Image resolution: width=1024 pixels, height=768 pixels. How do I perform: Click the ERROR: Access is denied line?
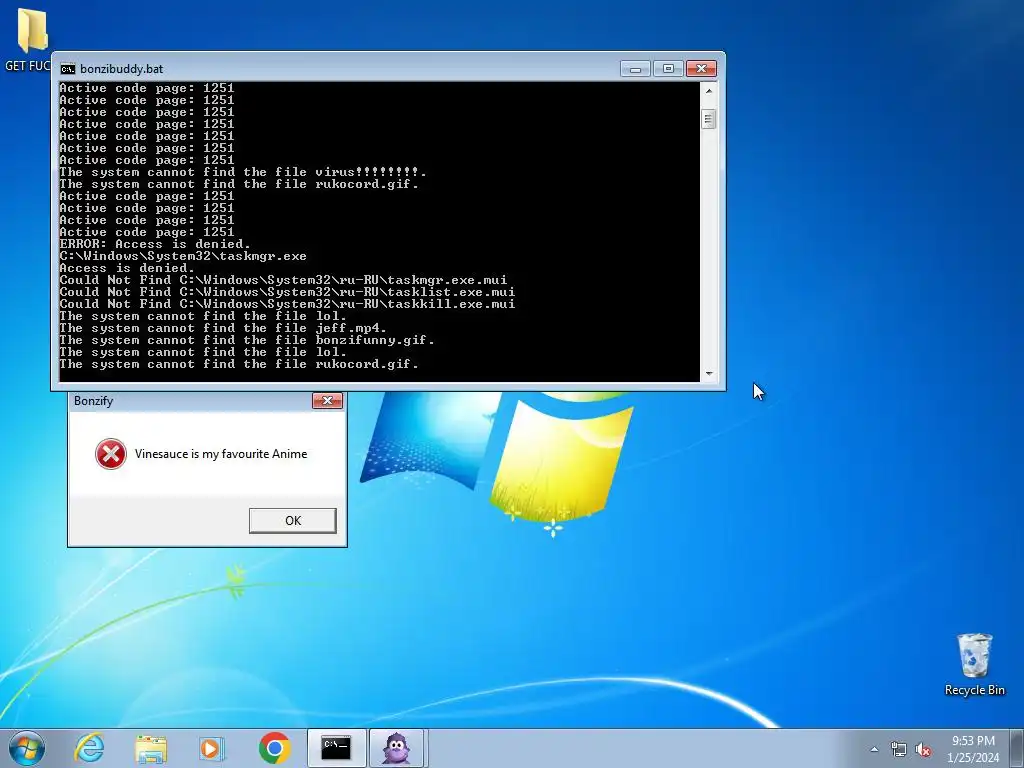click(155, 244)
